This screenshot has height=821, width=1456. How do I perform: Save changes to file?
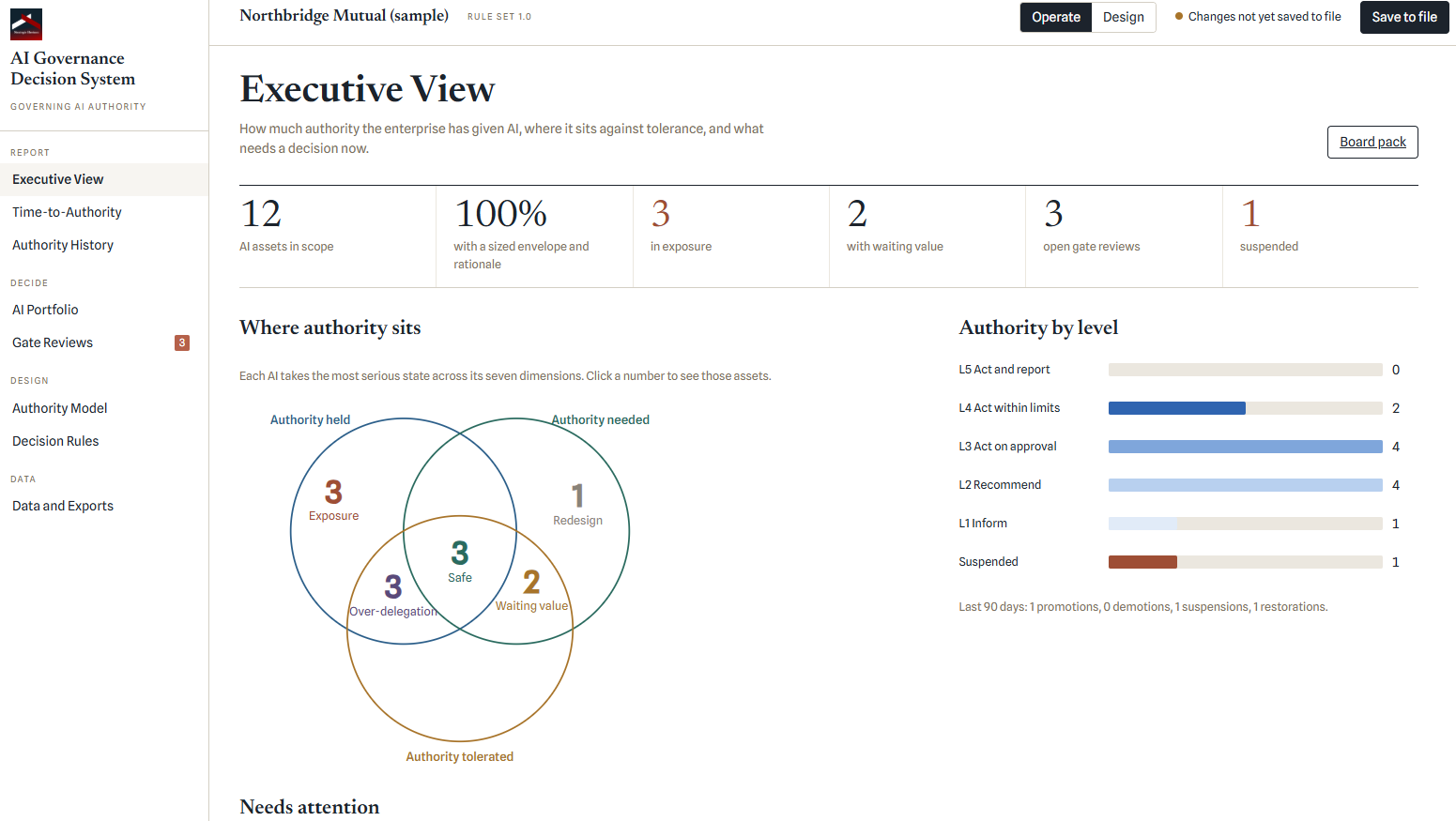(x=1404, y=17)
